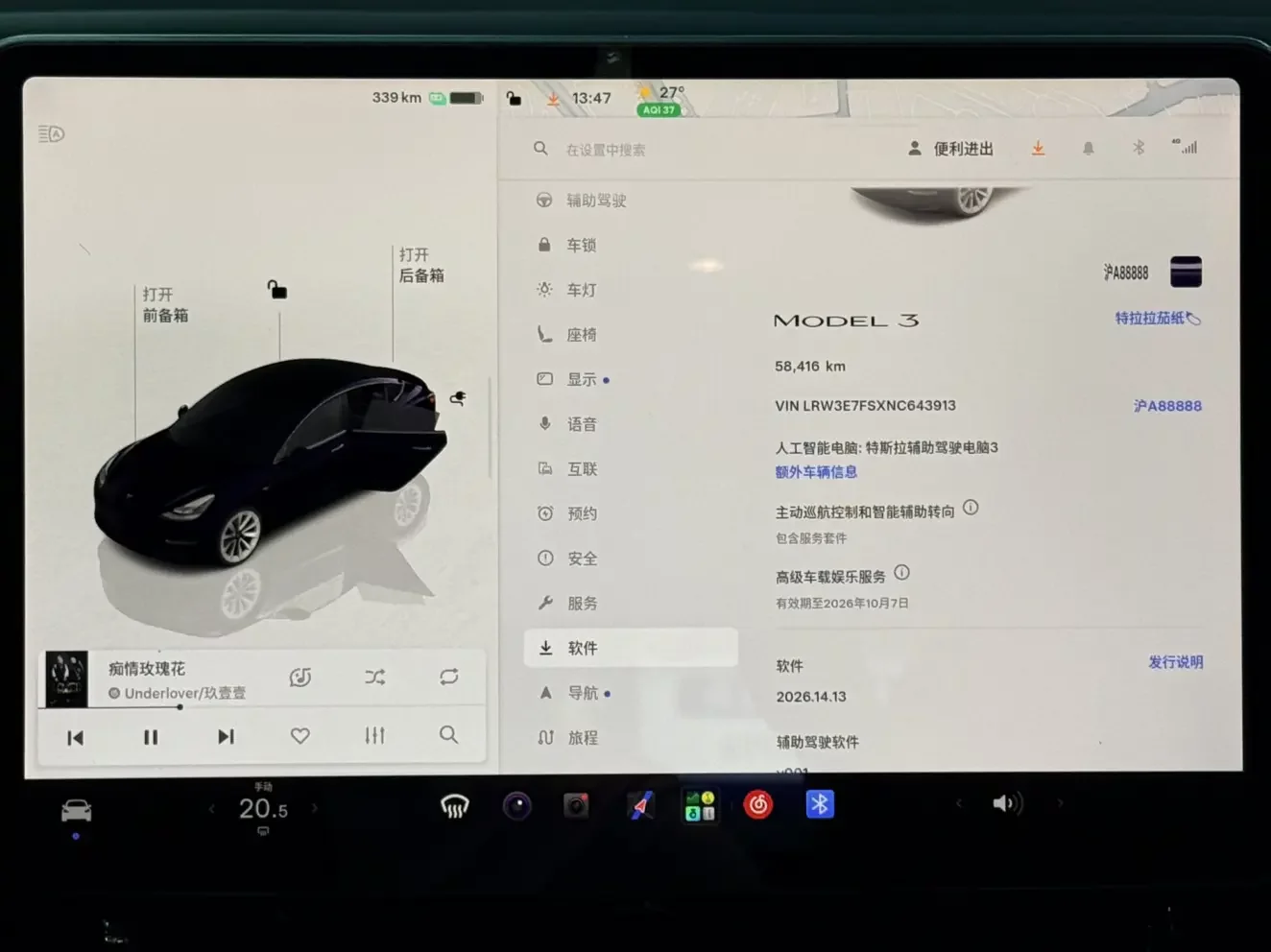The image size is (1271, 952).
Task: Open the equalizer settings icon
Action: pos(374,735)
